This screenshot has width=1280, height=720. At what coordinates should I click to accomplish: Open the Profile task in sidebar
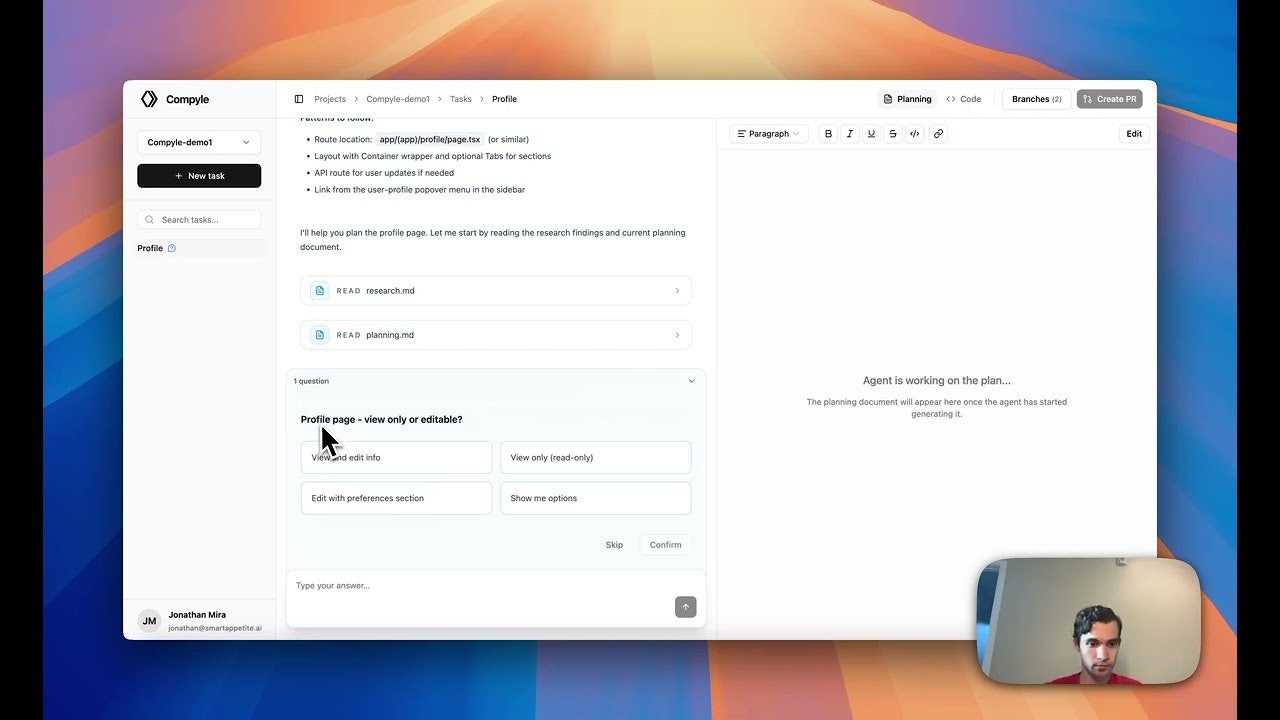[x=201, y=249]
